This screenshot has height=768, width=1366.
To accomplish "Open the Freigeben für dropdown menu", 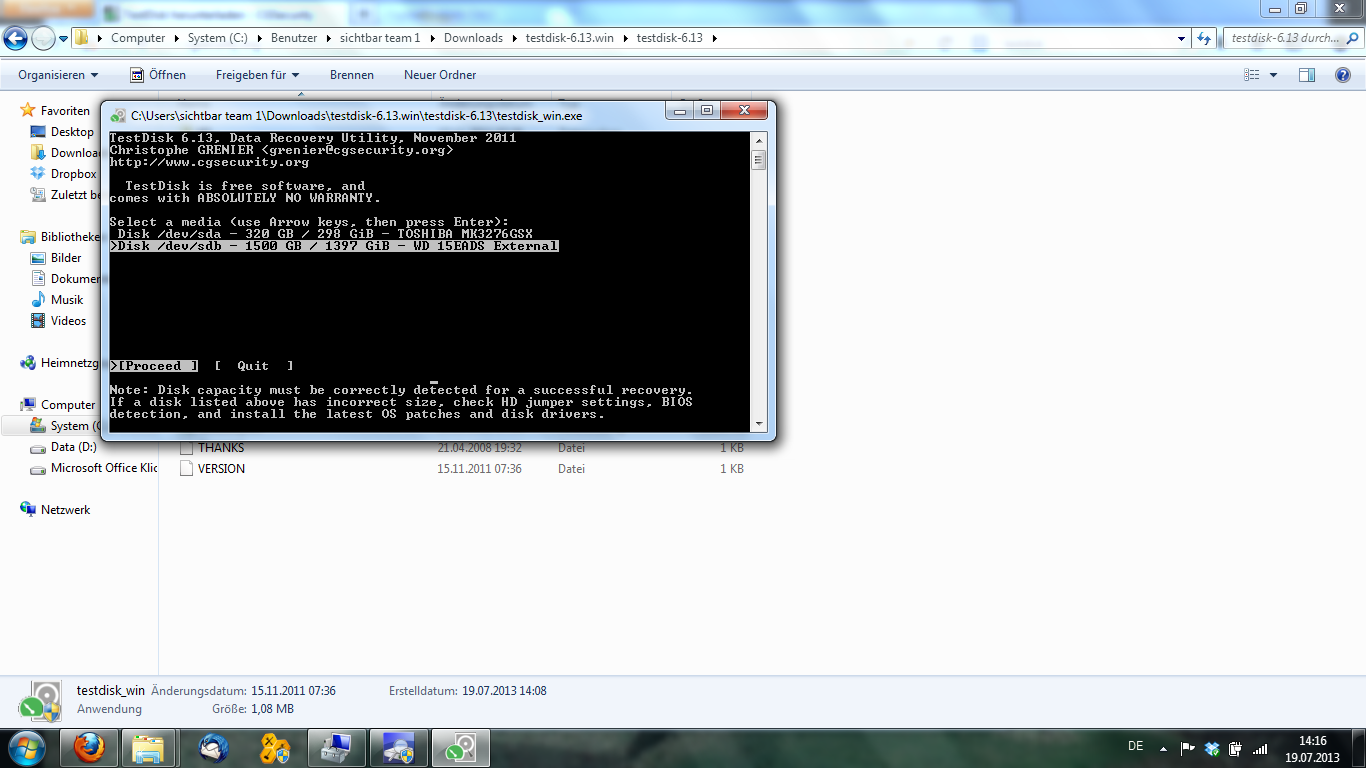I will click(257, 75).
